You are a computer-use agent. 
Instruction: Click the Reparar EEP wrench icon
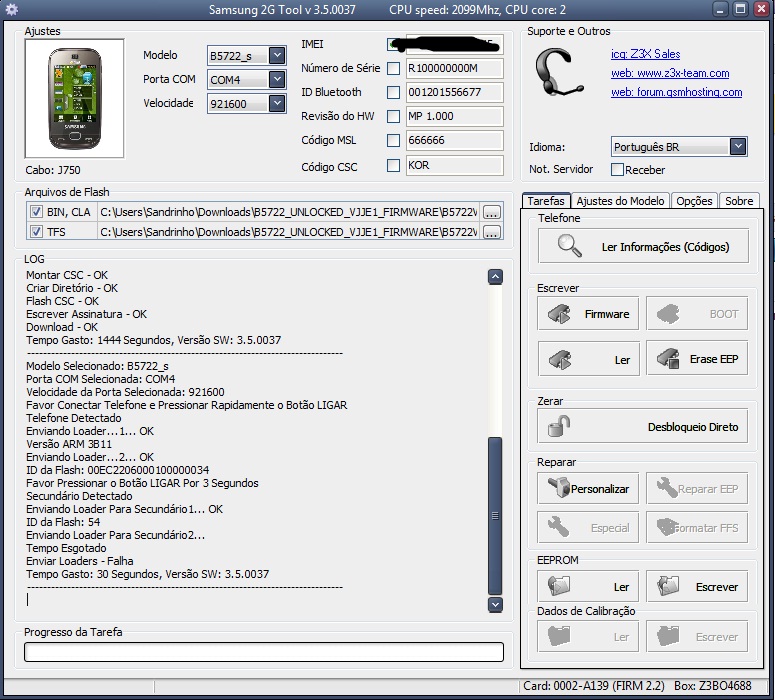(x=667, y=487)
